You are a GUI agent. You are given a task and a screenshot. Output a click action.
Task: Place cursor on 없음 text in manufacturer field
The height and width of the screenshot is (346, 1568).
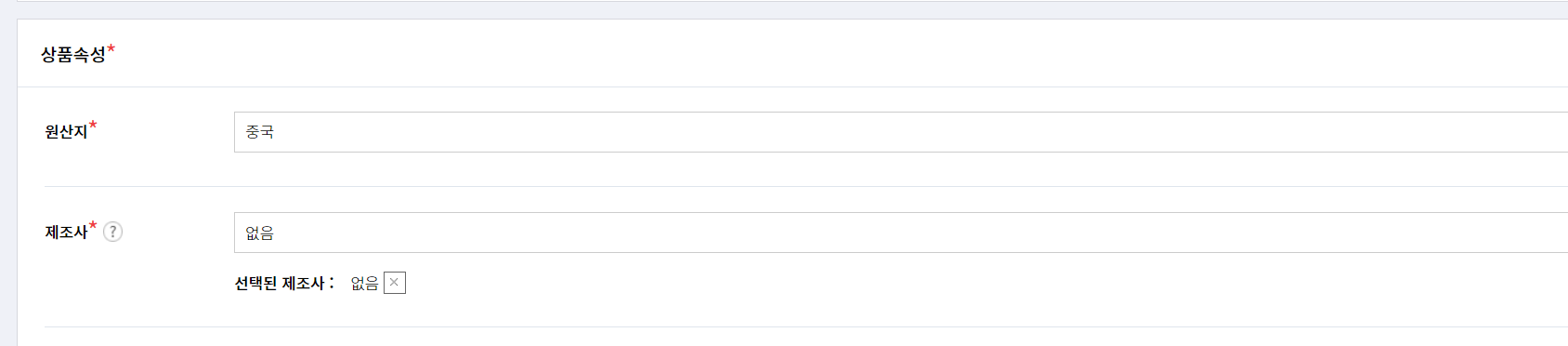pyautogui.click(x=259, y=233)
